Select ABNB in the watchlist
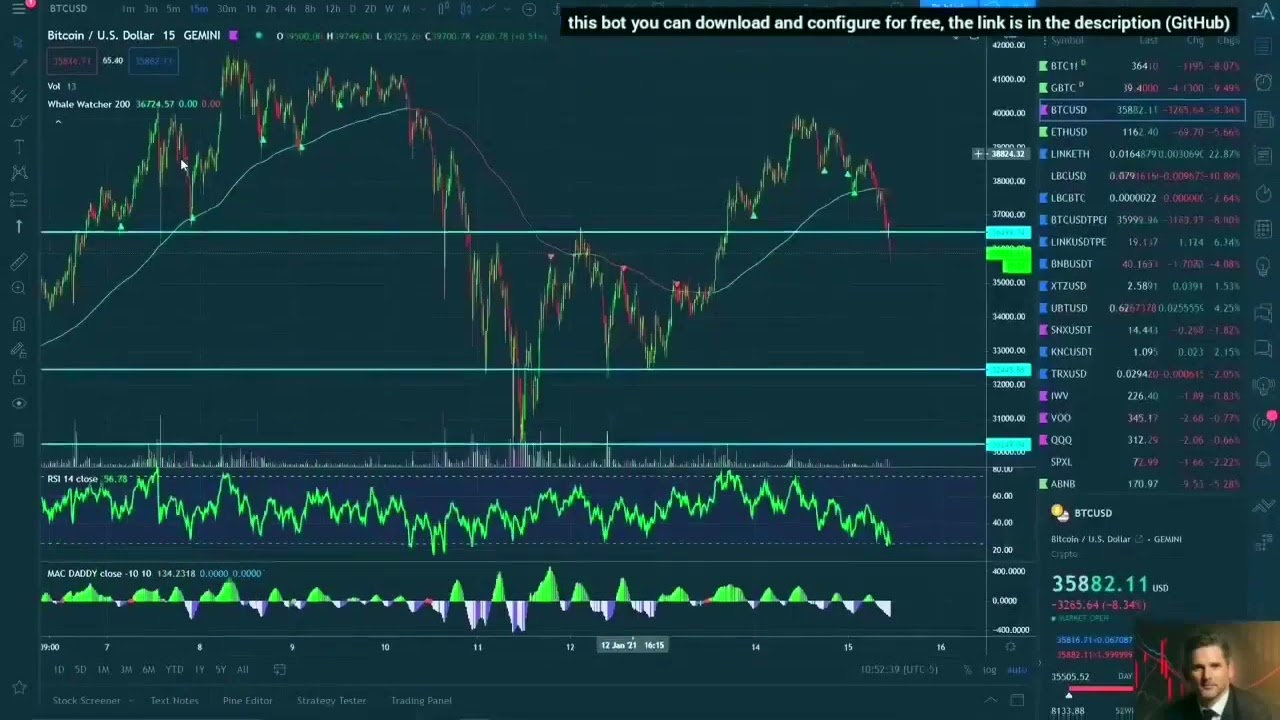 coord(1142,484)
